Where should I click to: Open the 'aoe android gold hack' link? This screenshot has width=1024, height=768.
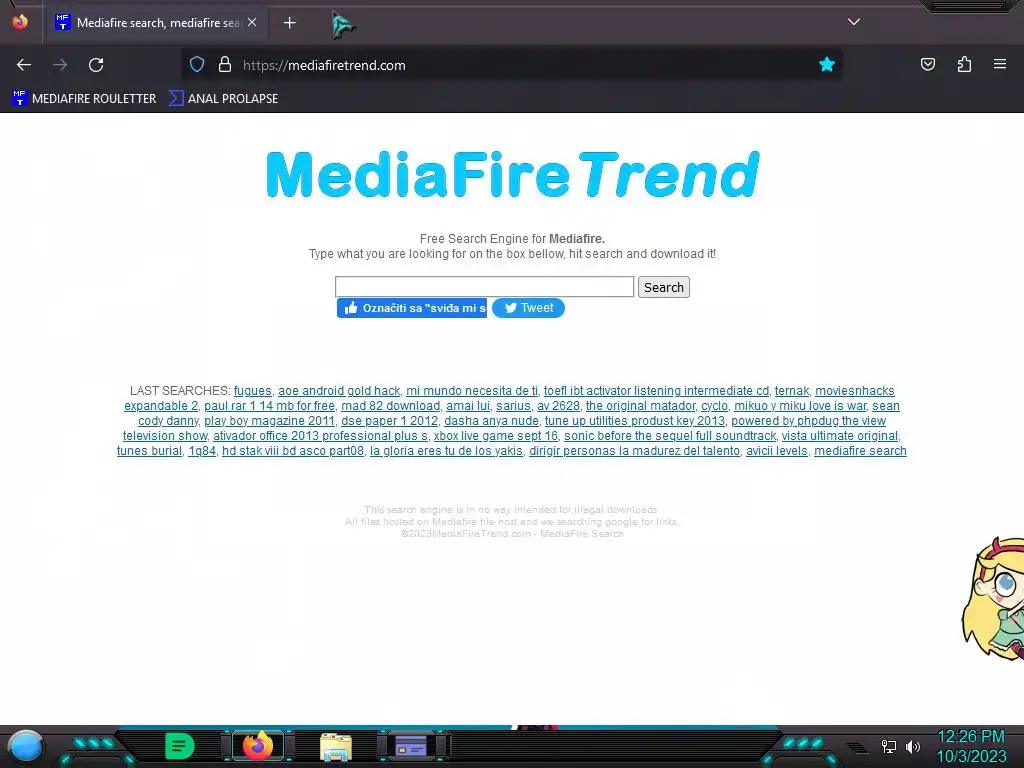(x=339, y=391)
